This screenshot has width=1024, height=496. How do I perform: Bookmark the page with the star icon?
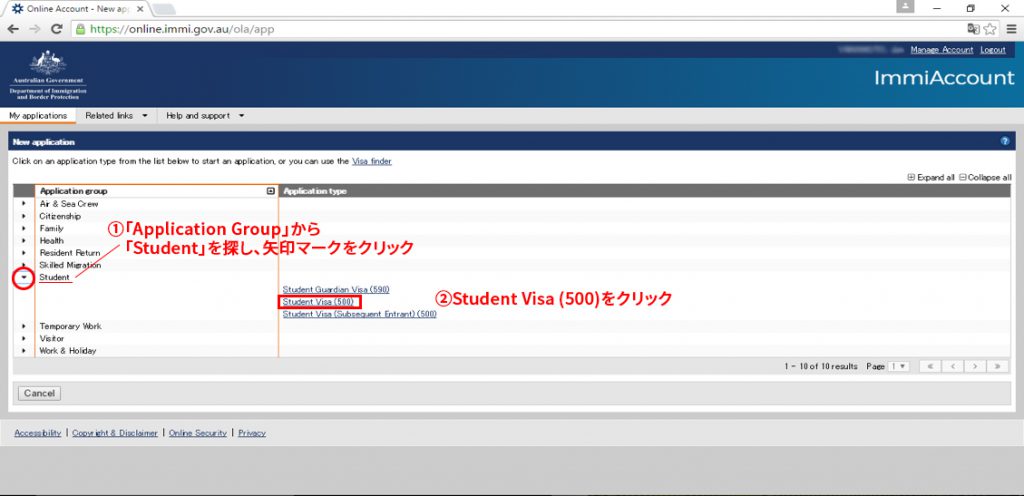click(x=990, y=29)
